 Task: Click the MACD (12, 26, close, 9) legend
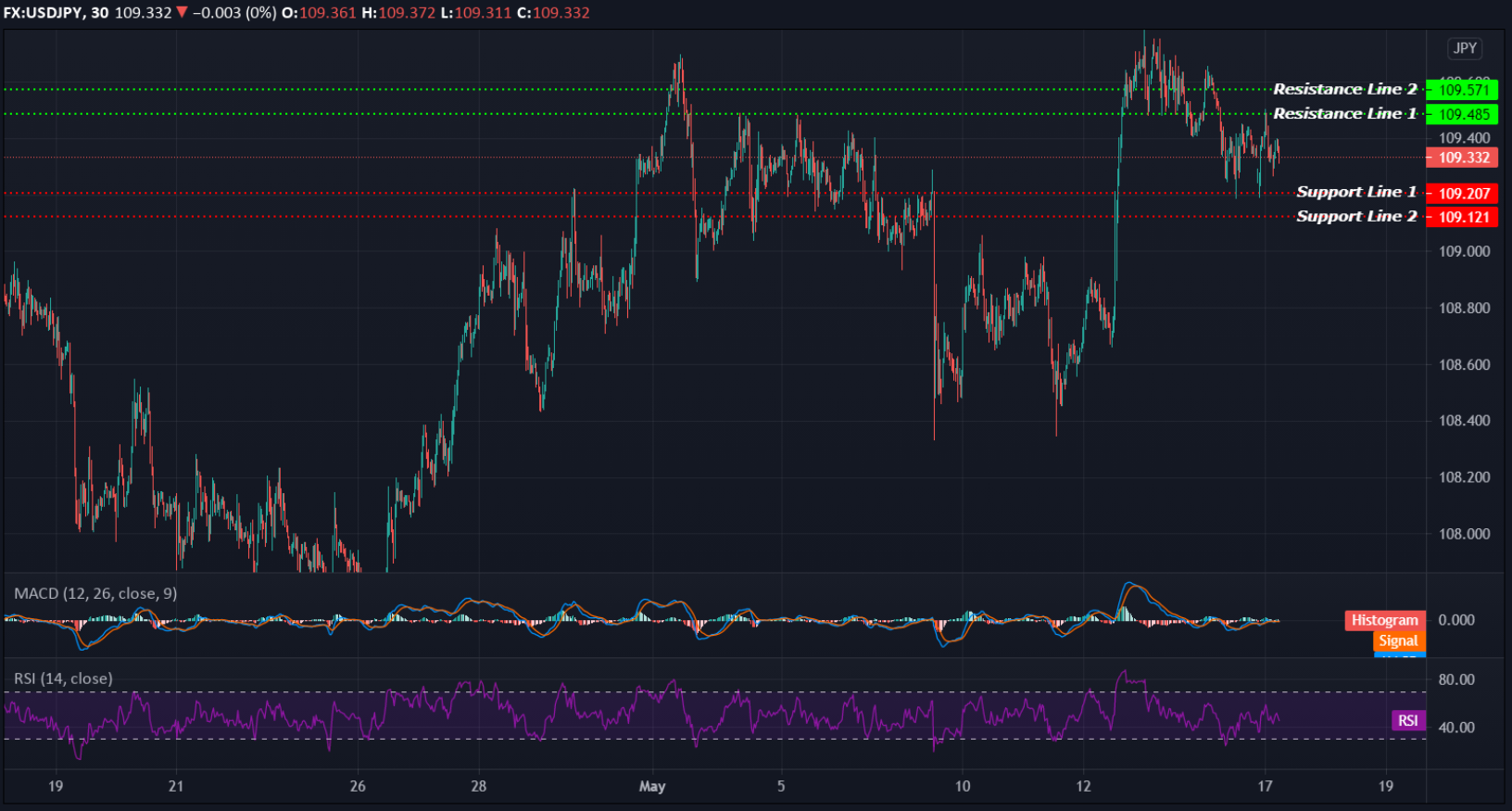[x=95, y=593]
